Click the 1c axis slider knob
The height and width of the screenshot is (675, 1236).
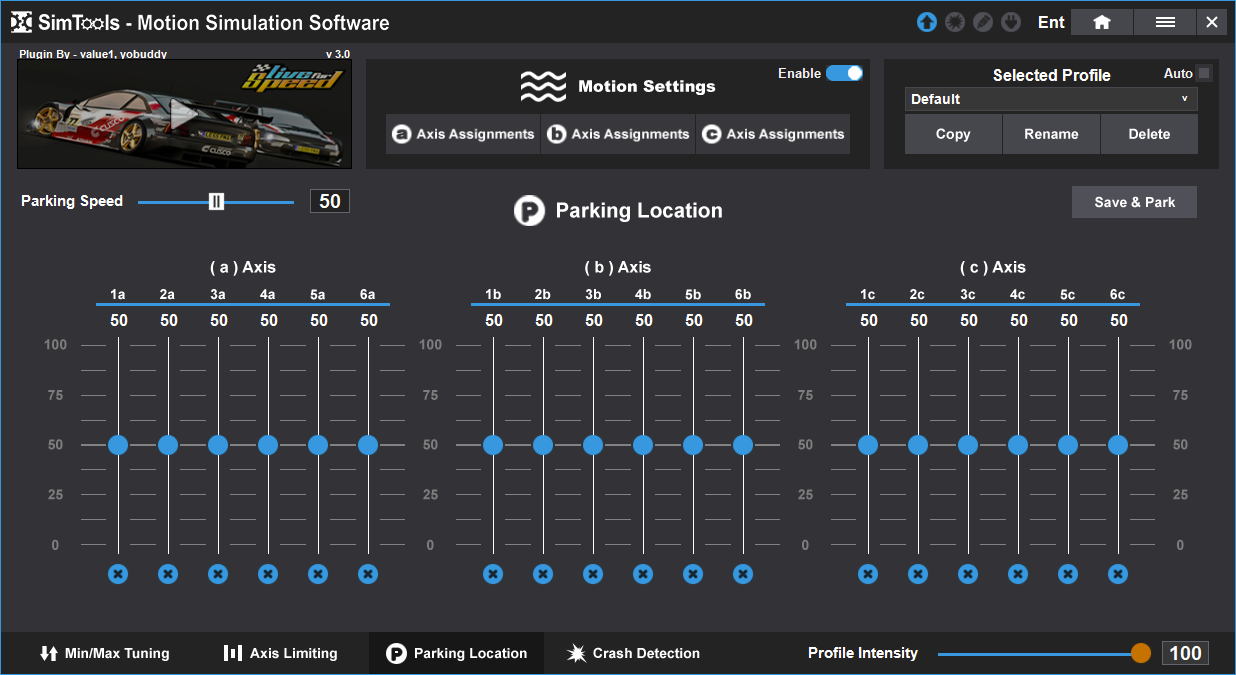[868, 445]
